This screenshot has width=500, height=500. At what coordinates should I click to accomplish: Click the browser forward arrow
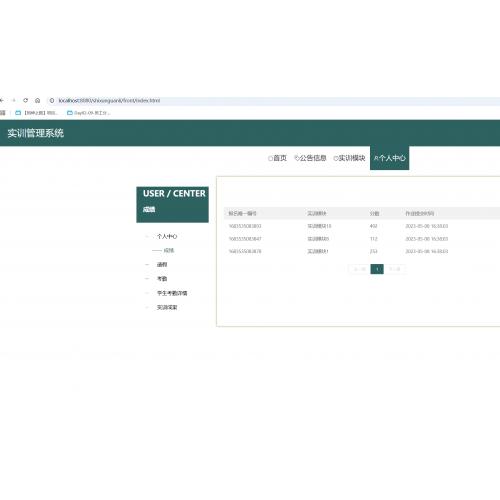[x=14, y=100]
